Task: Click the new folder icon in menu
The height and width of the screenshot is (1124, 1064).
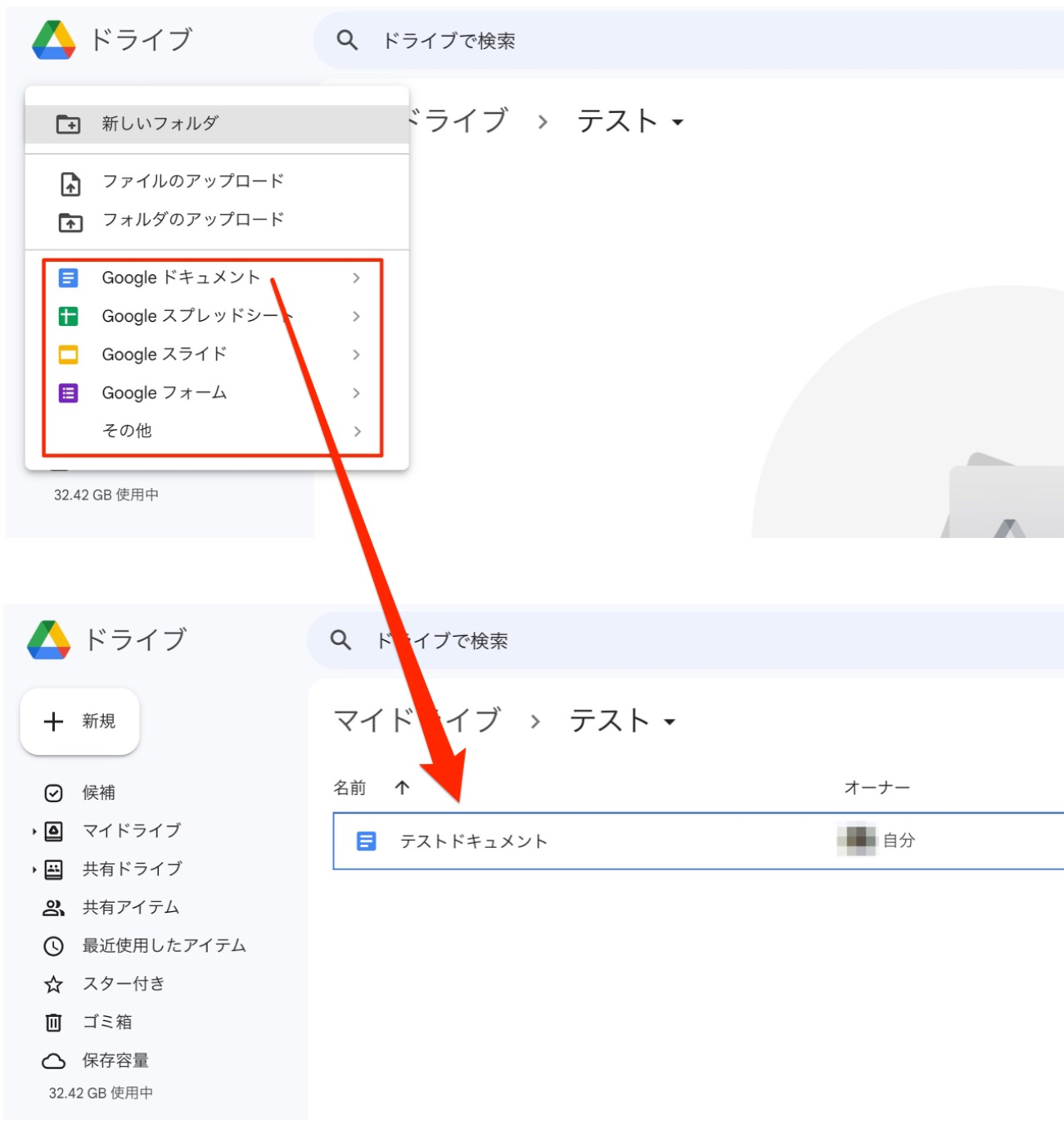Action: pos(68,124)
